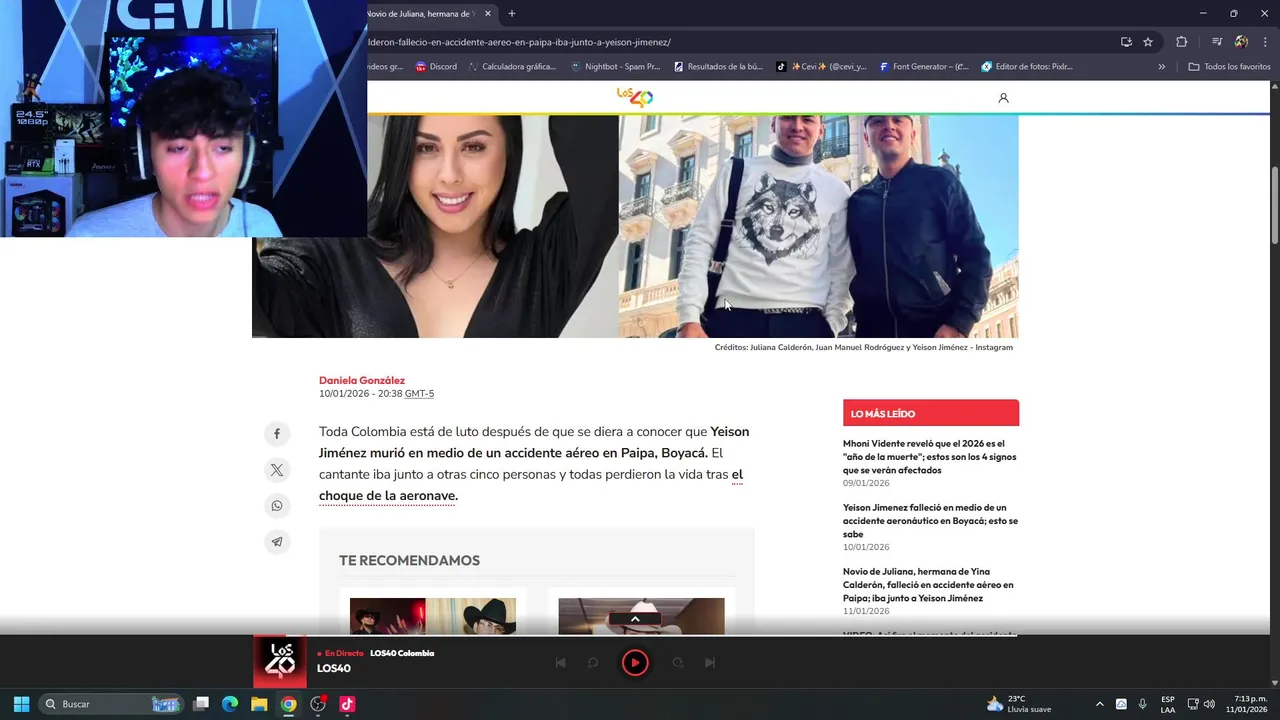Open the user account icon on LOS40

click(1003, 98)
